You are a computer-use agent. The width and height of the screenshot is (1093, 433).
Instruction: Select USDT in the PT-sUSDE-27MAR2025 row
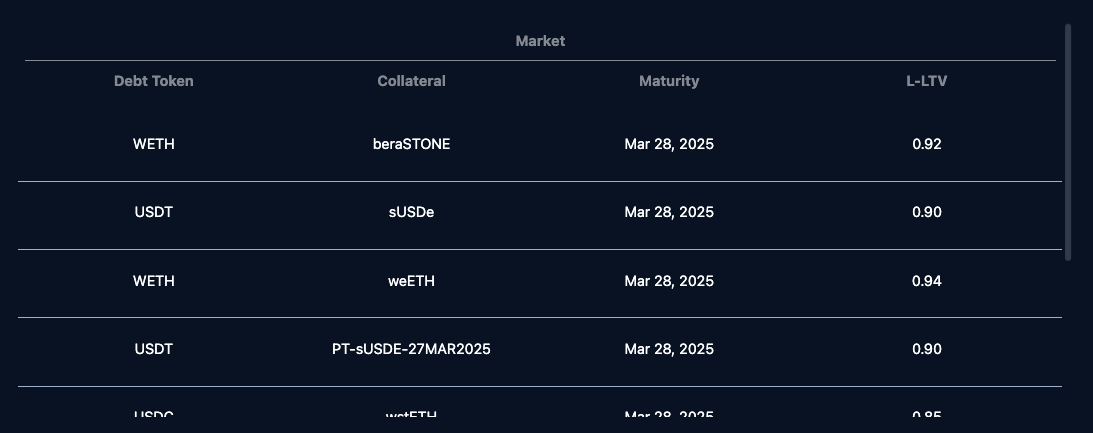click(x=154, y=349)
